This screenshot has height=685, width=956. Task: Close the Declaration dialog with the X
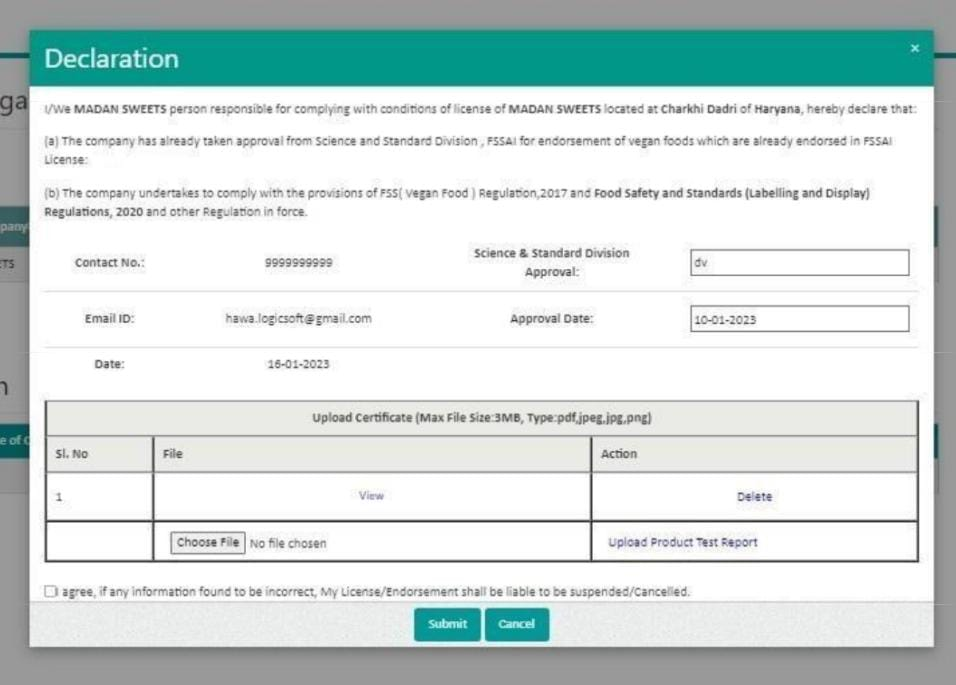pyautogui.click(x=914, y=48)
